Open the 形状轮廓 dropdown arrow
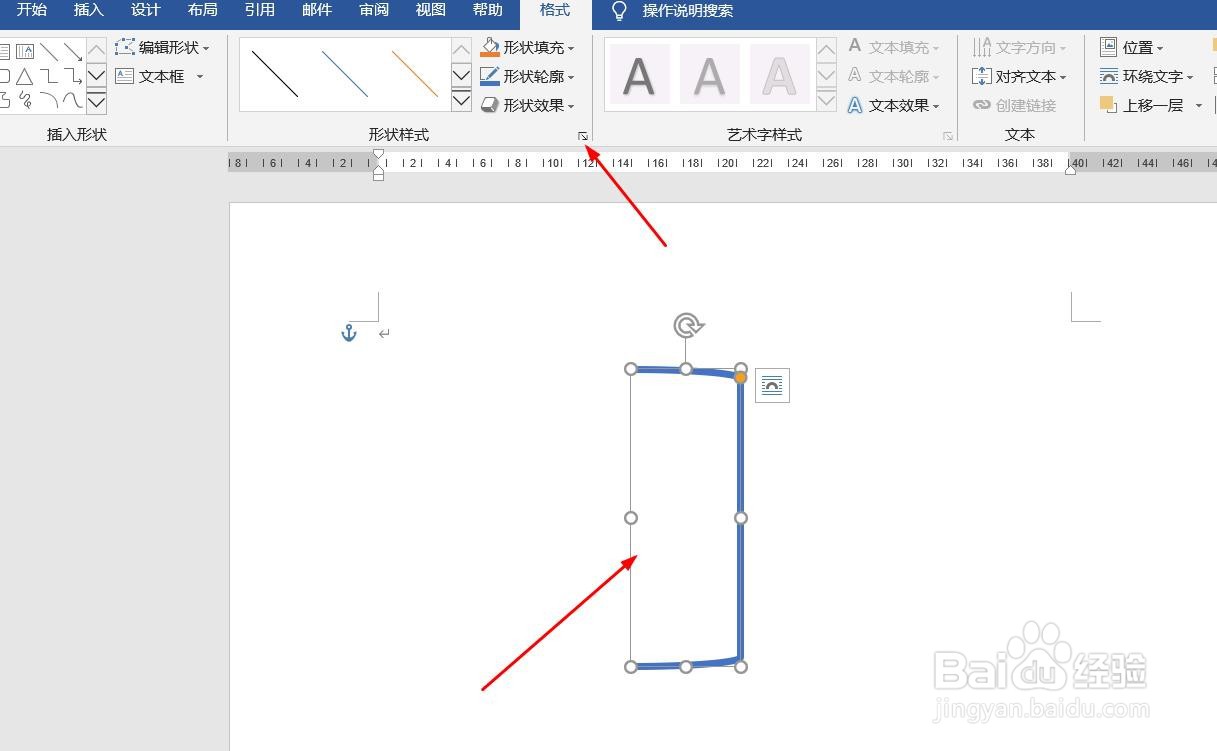The height and width of the screenshot is (751, 1217). point(571,77)
